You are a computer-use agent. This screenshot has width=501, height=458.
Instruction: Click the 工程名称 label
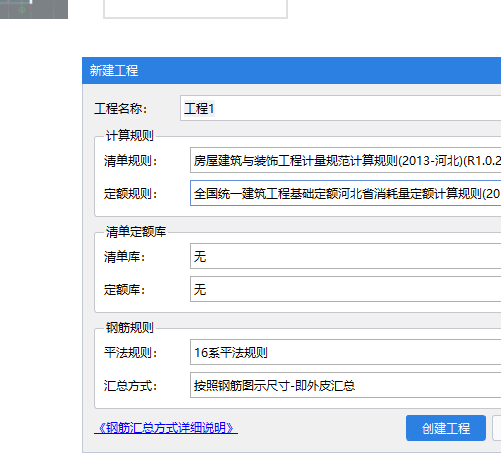[121, 109]
